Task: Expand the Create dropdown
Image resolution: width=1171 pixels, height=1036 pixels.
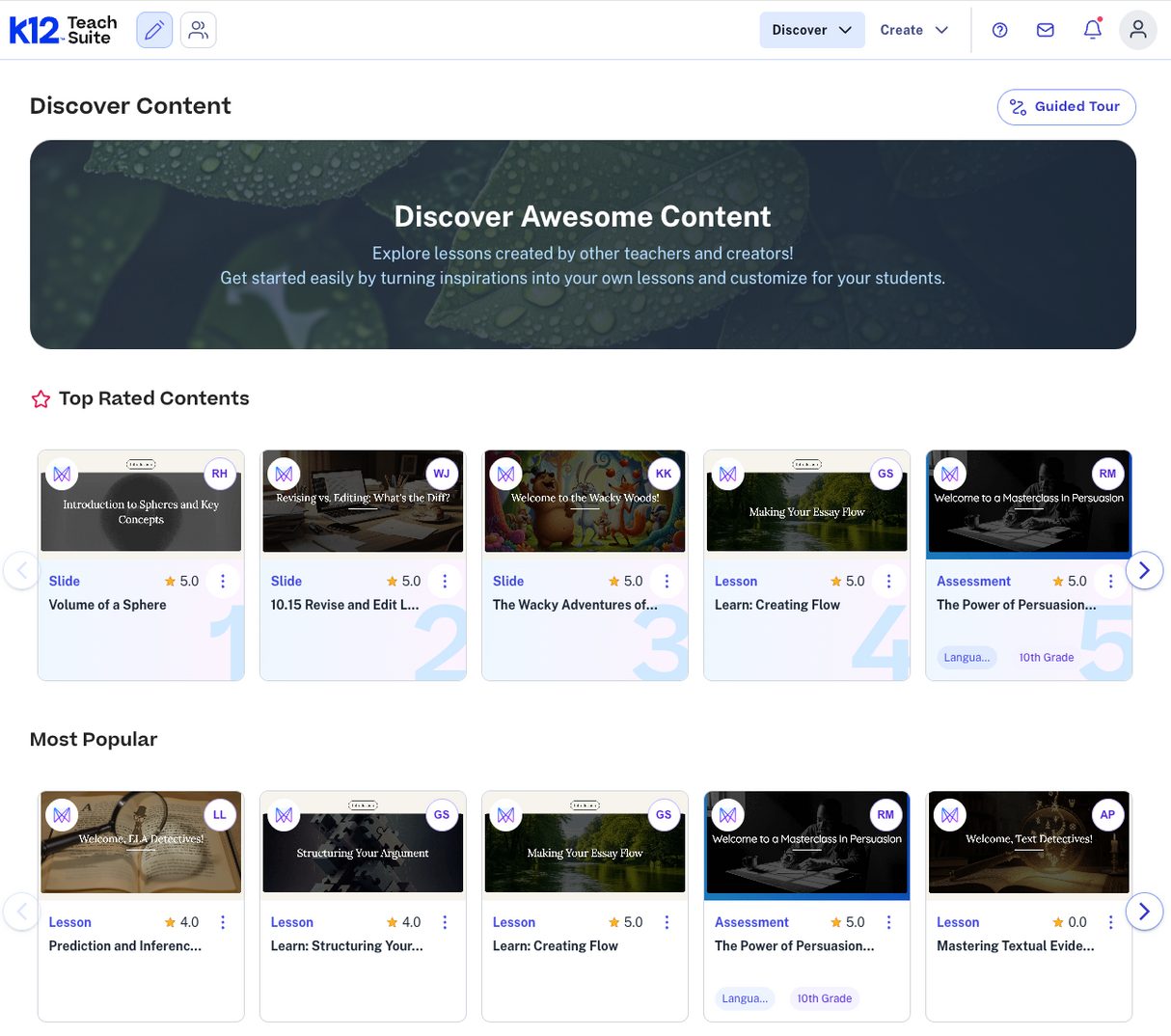Action: (912, 30)
